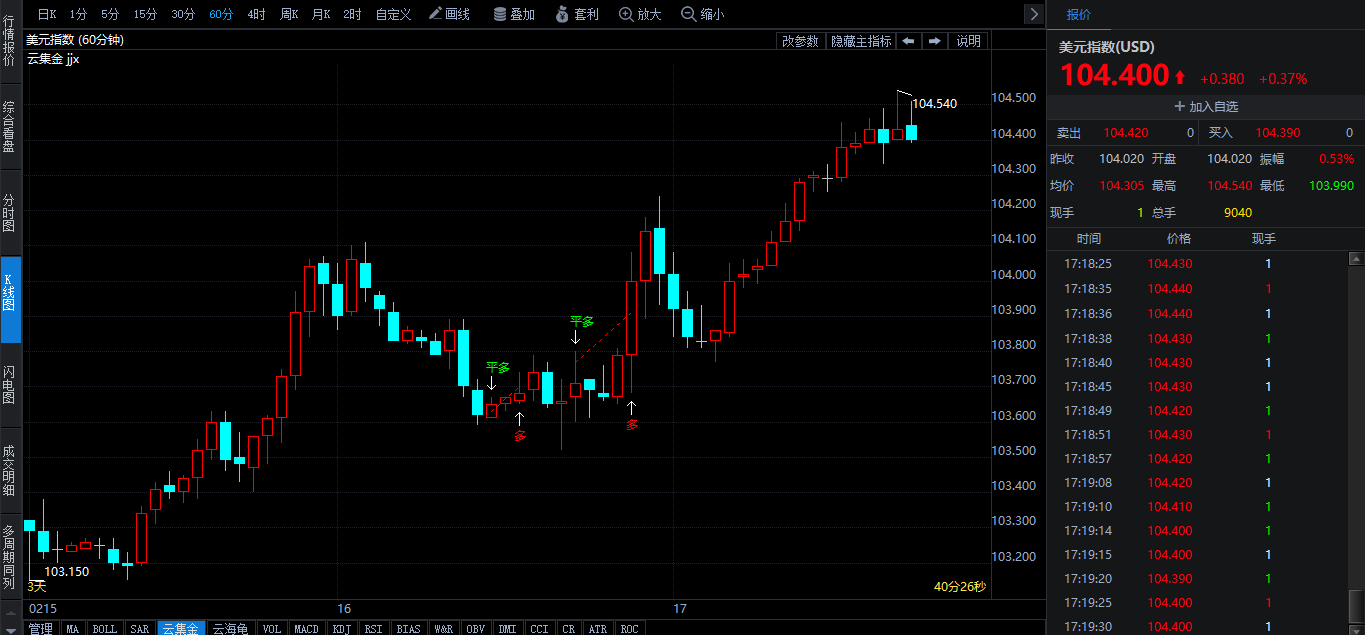The image size is (1365, 635).
Task: Open 多周期同列 in left sidebar
Action: (x=9, y=558)
